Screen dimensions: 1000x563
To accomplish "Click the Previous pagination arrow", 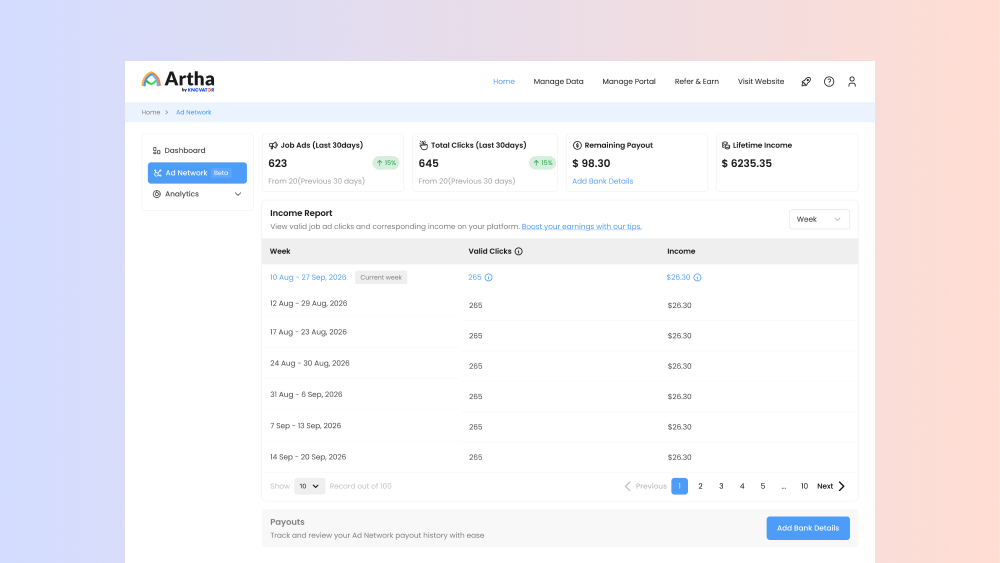I will click(x=628, y=486).
